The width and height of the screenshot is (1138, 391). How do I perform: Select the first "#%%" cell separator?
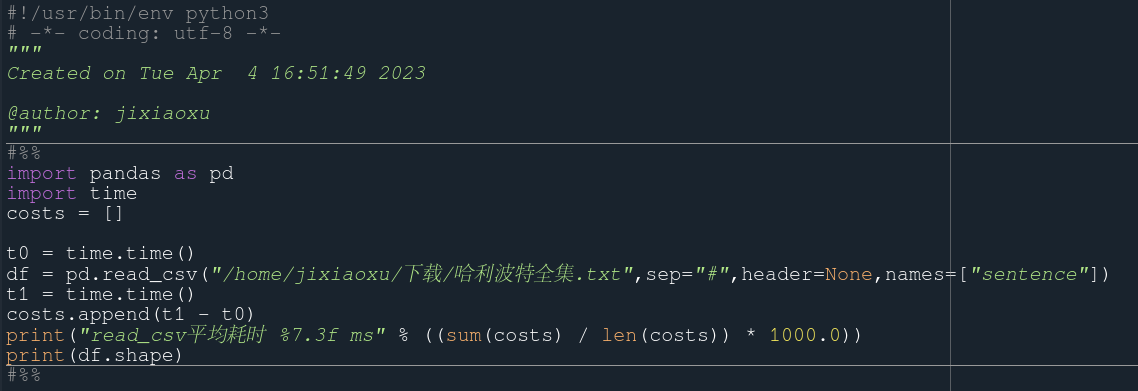click(24, 153)
